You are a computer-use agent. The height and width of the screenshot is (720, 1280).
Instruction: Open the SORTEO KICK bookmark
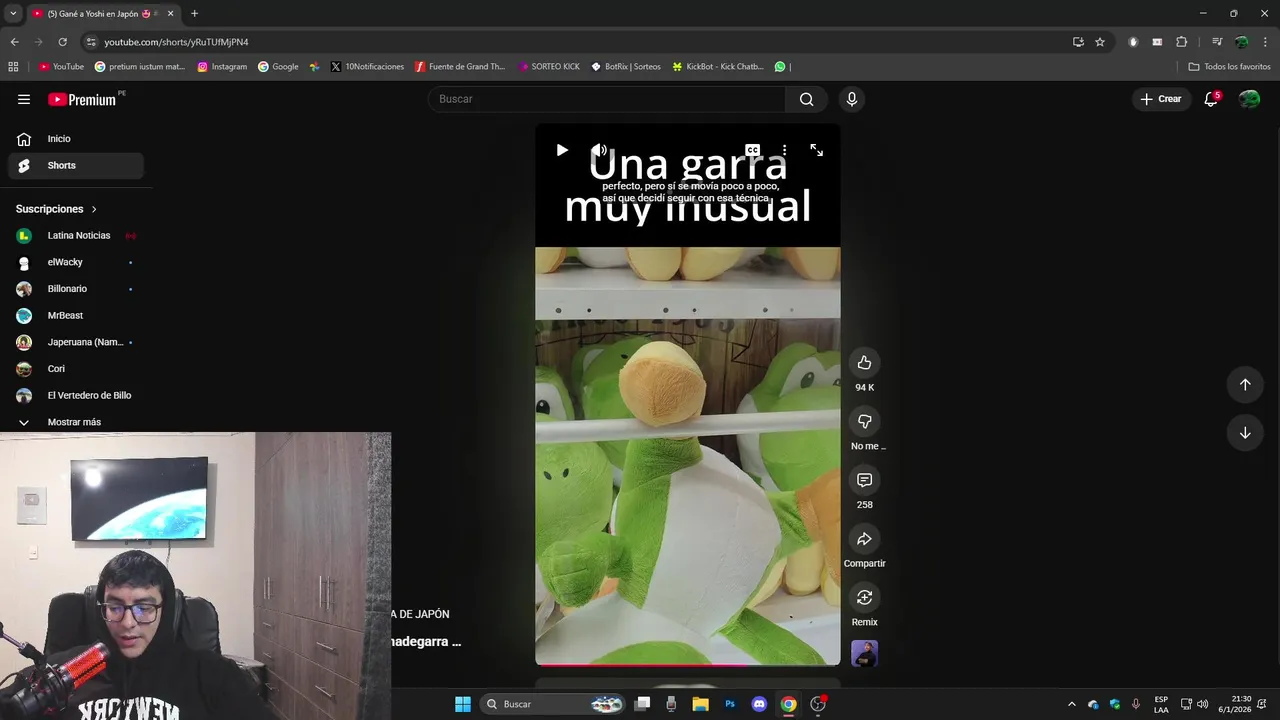click(549, 67)
